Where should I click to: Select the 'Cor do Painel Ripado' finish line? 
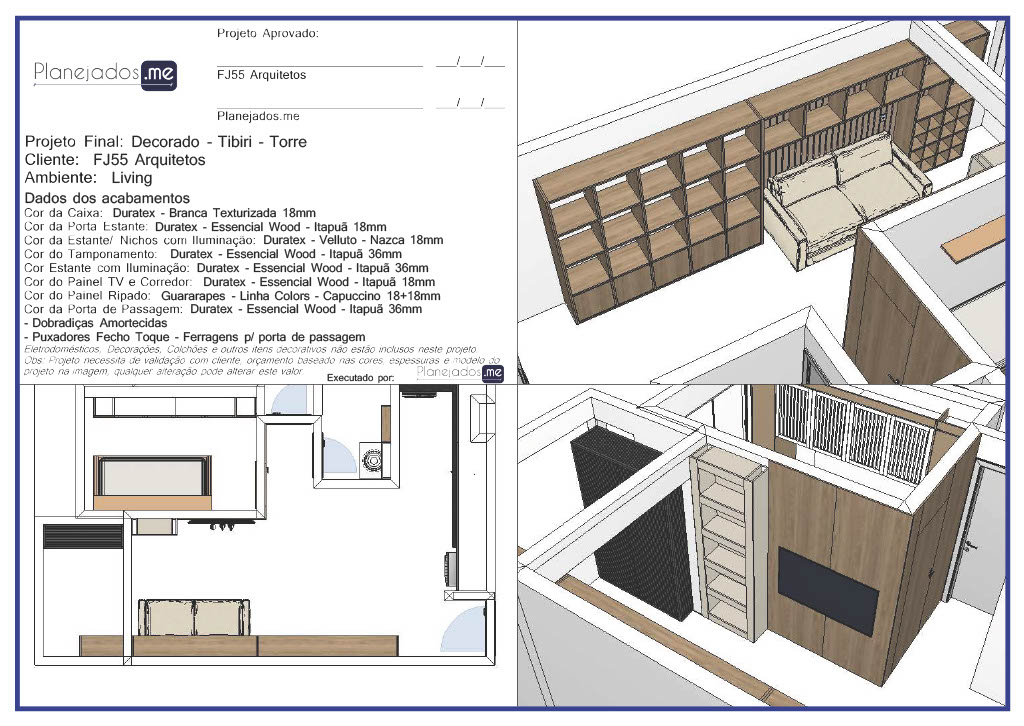coord(231,296)
